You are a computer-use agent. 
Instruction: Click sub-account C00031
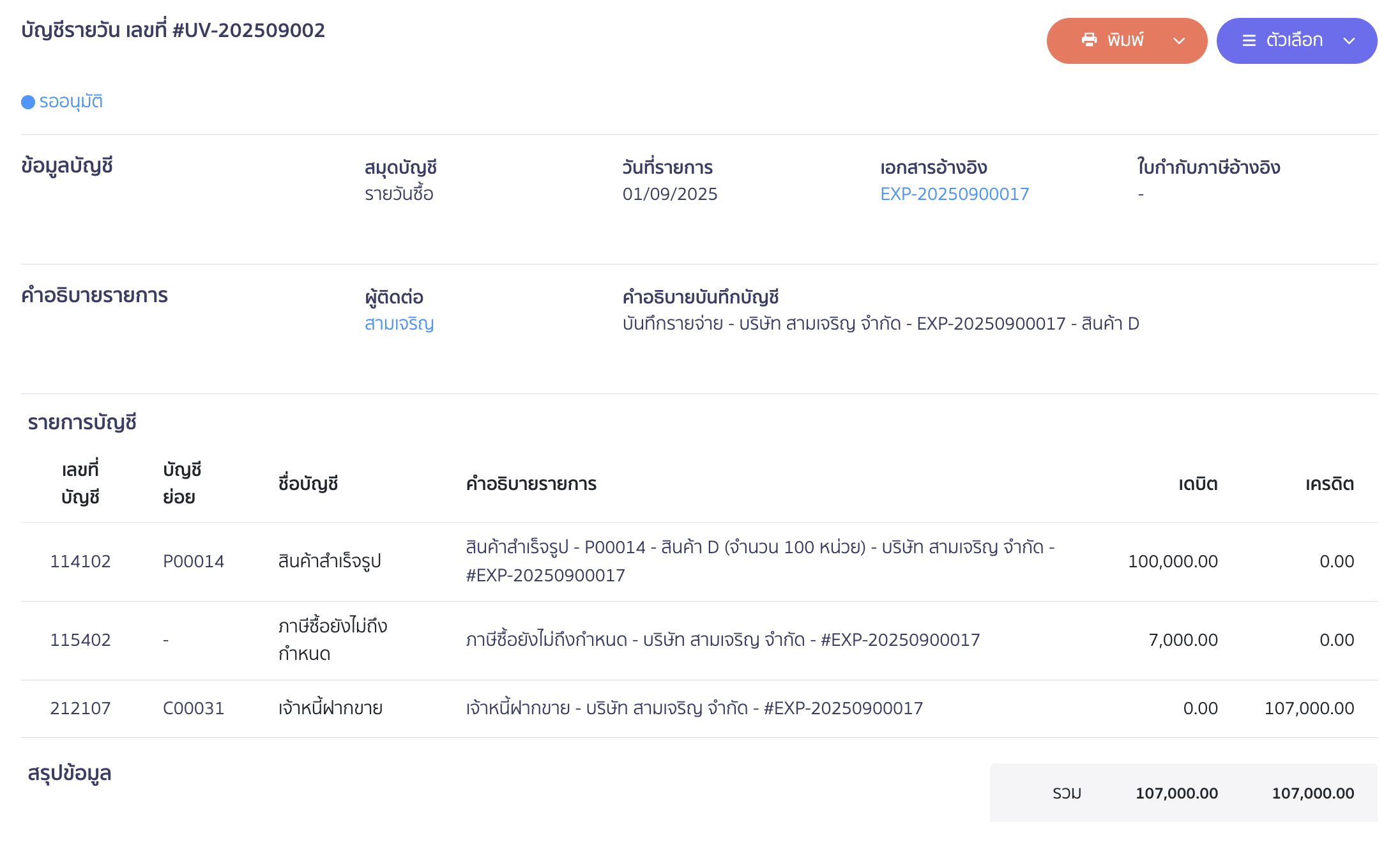(194, 708)
